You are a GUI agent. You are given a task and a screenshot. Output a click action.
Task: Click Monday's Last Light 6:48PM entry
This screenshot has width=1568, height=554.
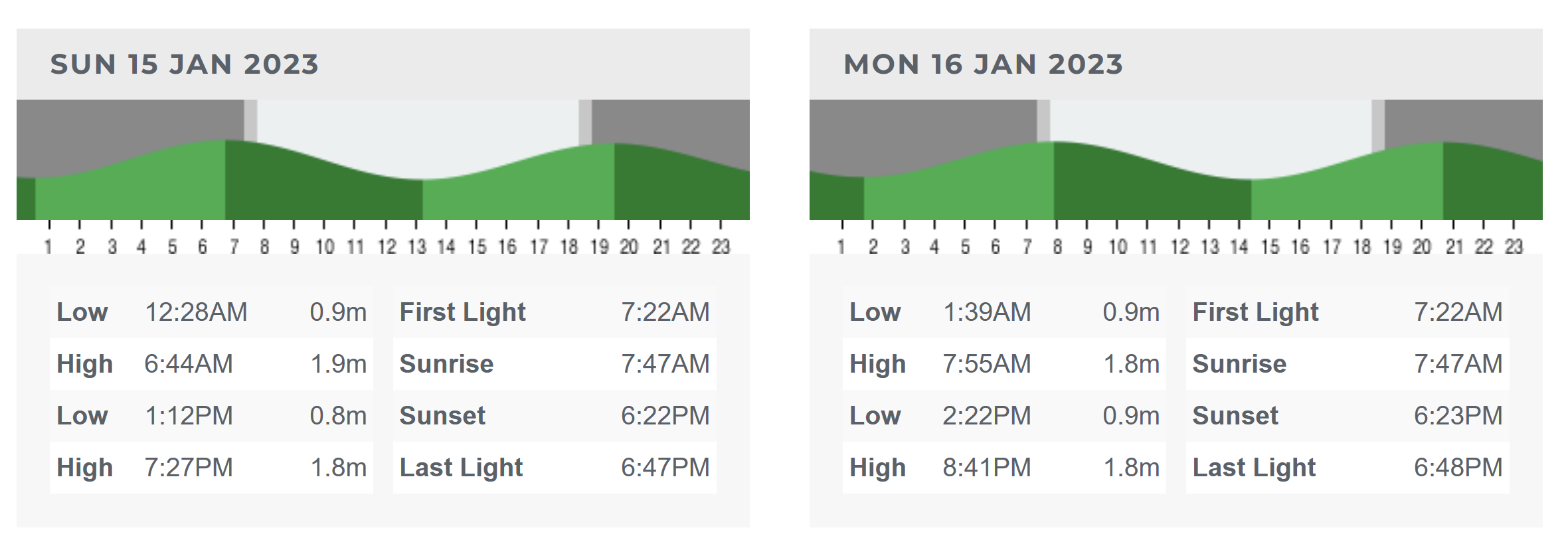1348,468
